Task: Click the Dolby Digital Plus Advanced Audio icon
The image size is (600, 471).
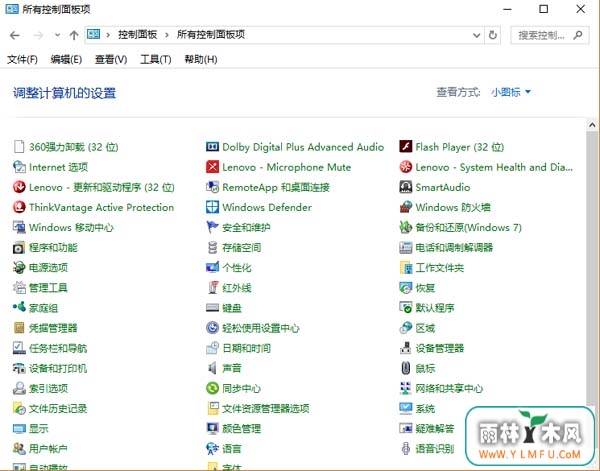Action: pyautogui.click(x=212, y=147)
